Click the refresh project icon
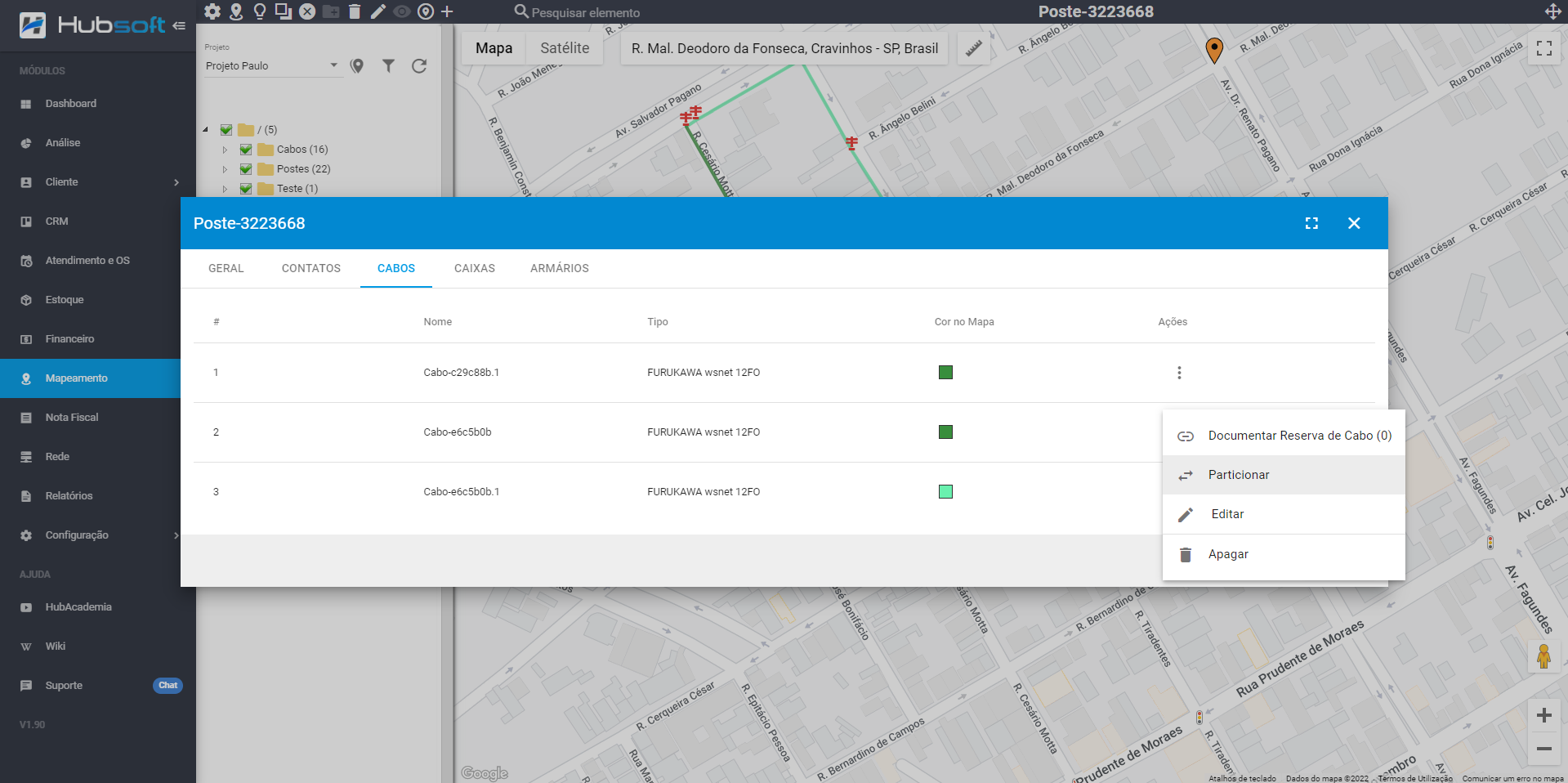 [419, 66]
